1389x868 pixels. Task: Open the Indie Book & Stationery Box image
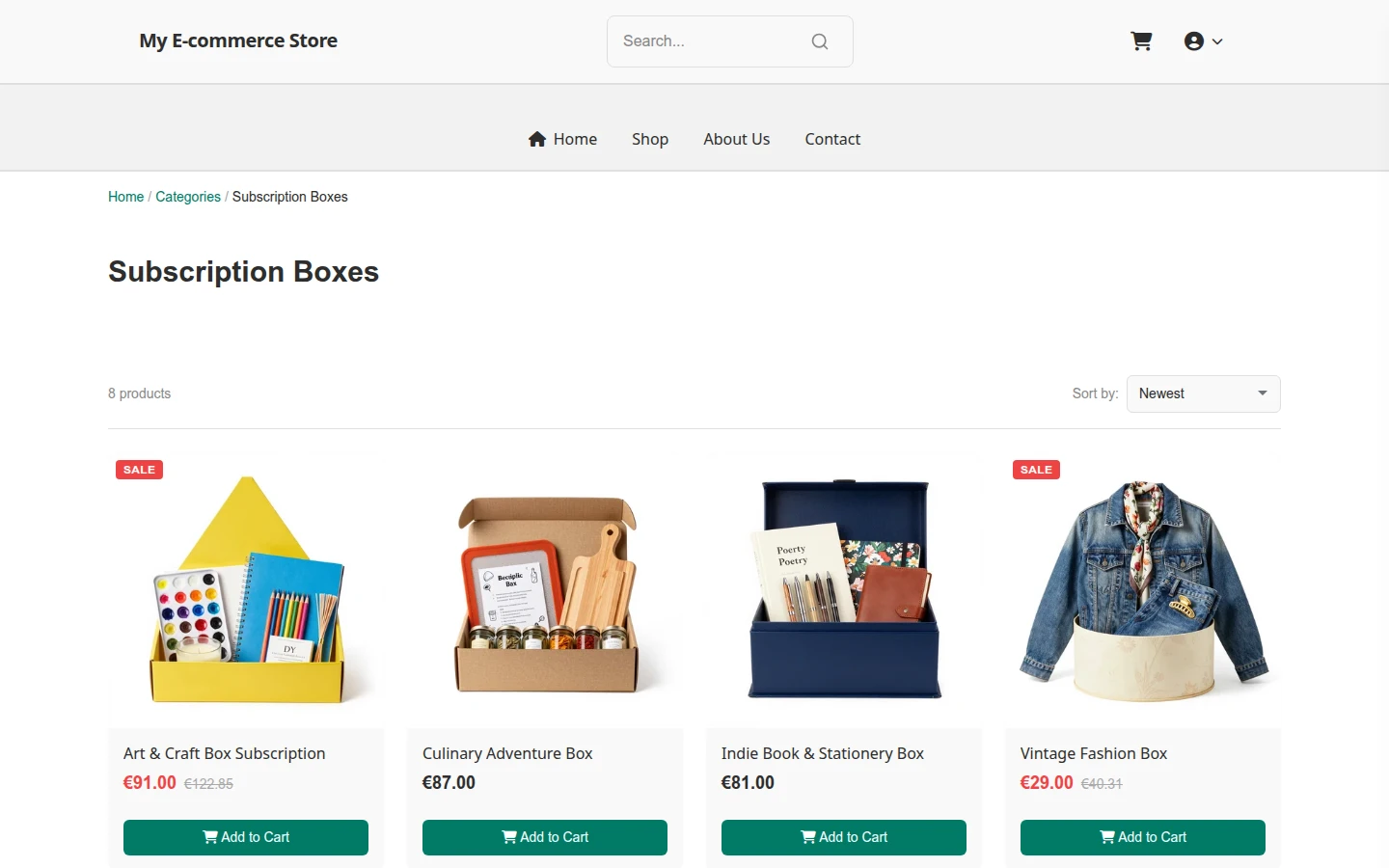844,590
